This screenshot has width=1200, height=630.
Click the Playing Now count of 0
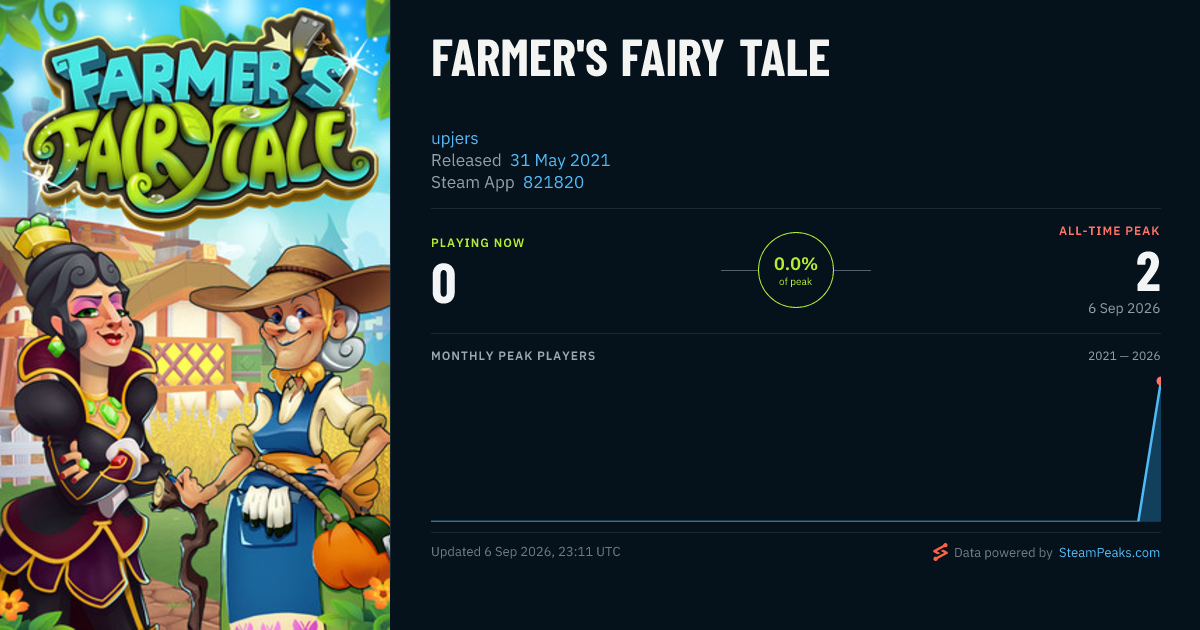click(444, 282)
